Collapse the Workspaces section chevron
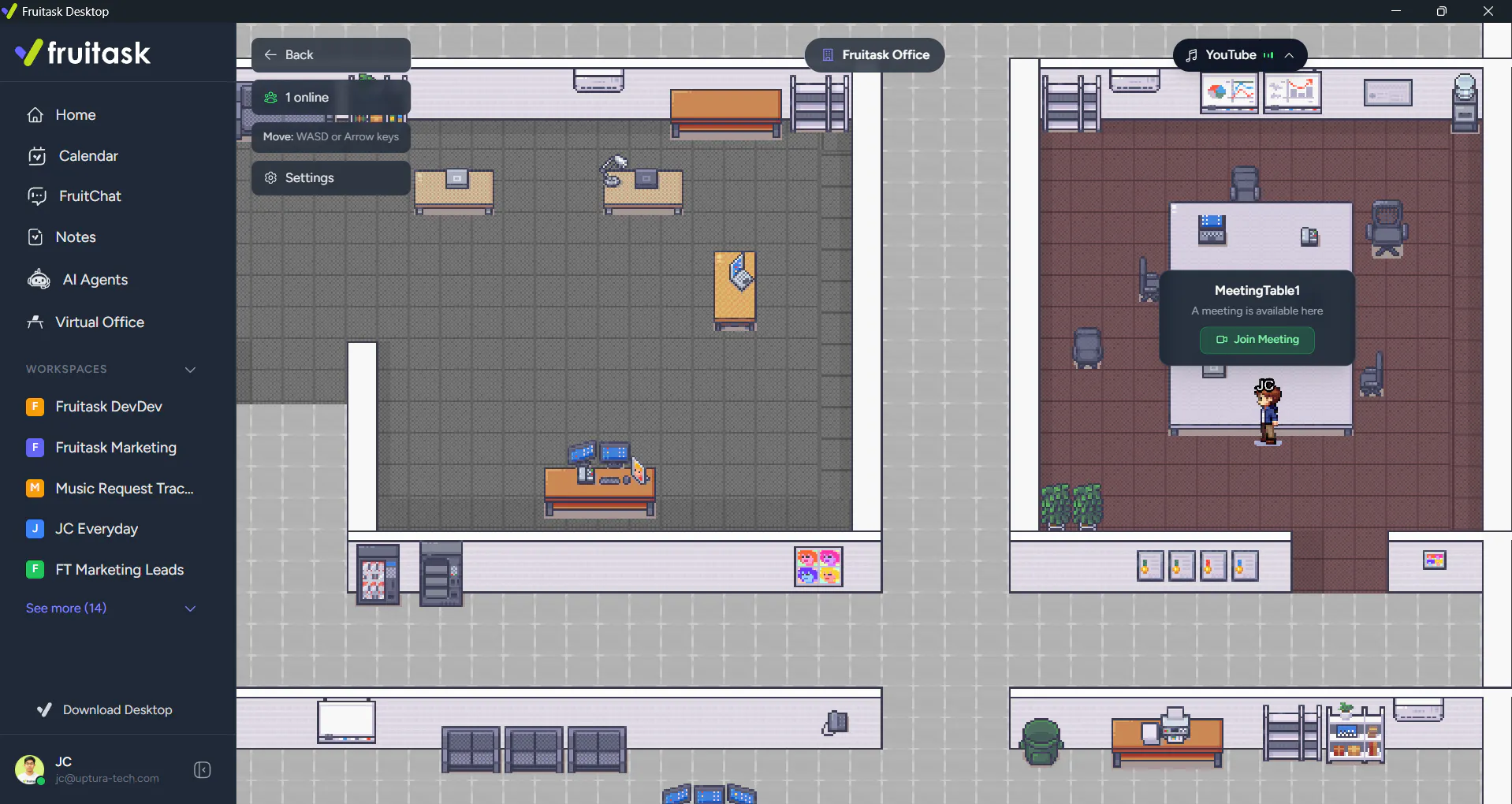Viewport: 1512px width, 804px height. [190, 370]
